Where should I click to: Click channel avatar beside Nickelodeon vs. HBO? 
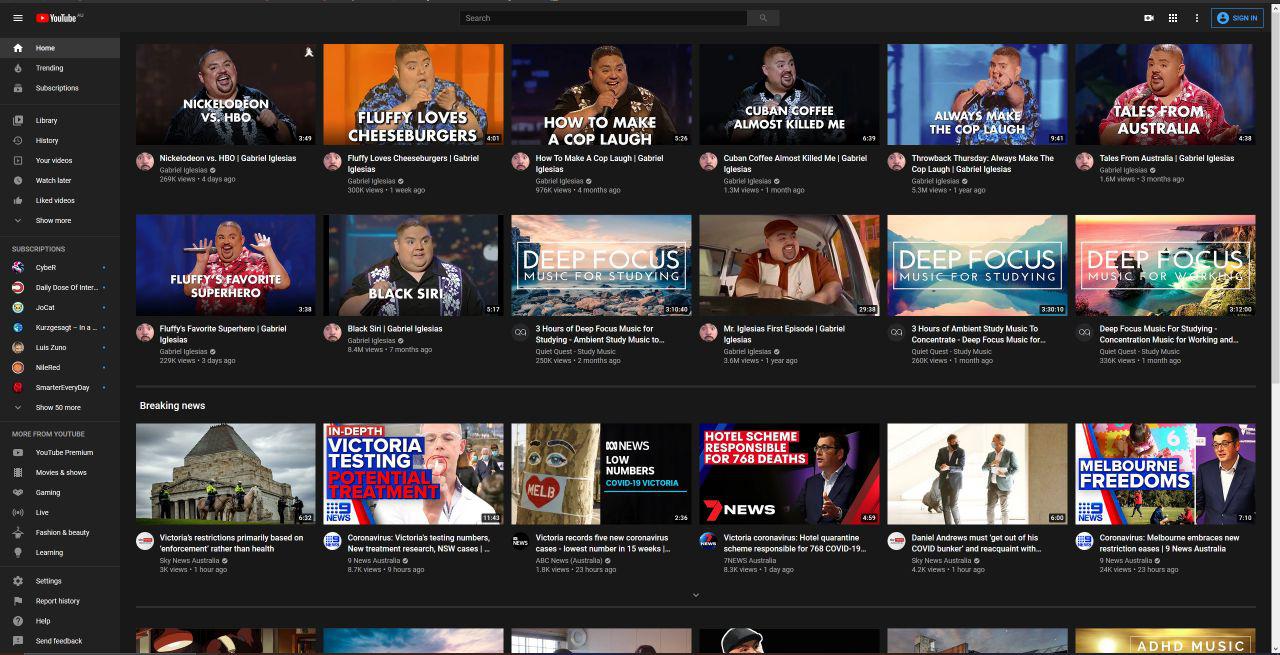145,161
